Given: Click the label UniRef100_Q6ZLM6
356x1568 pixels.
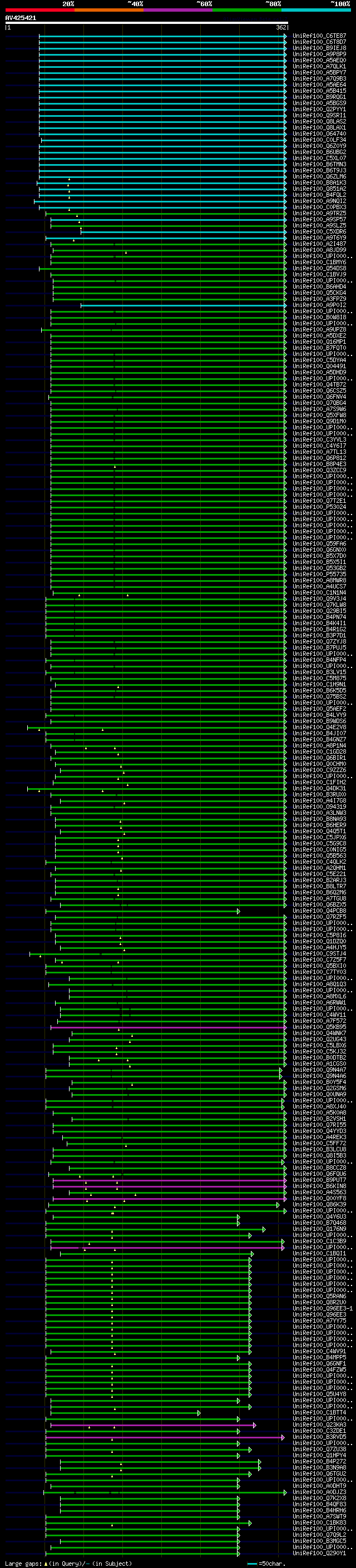Looking at the screenshot, I should 319,176.
